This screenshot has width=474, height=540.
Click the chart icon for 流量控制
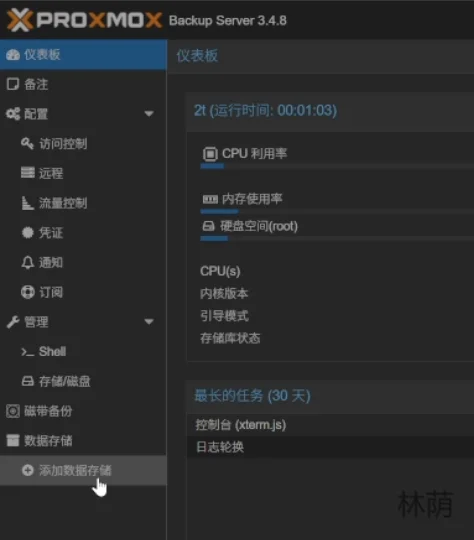click(x=28, y=203)
